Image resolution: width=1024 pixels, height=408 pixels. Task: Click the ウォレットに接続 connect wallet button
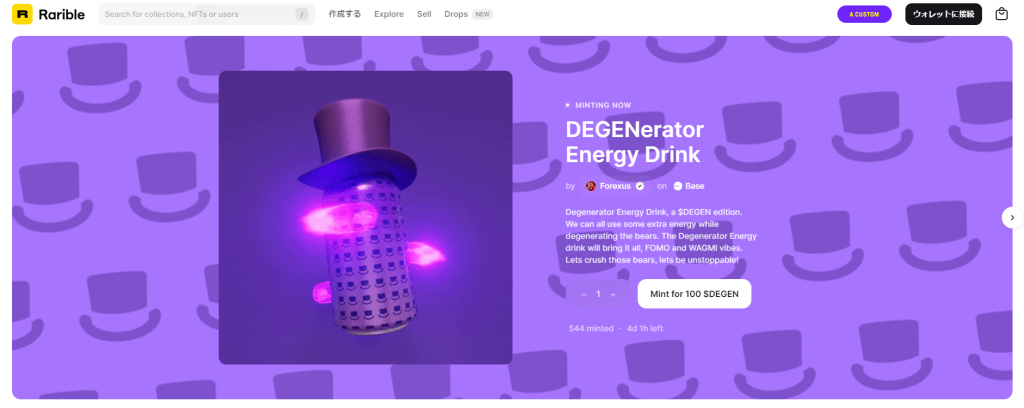[943, 14]
